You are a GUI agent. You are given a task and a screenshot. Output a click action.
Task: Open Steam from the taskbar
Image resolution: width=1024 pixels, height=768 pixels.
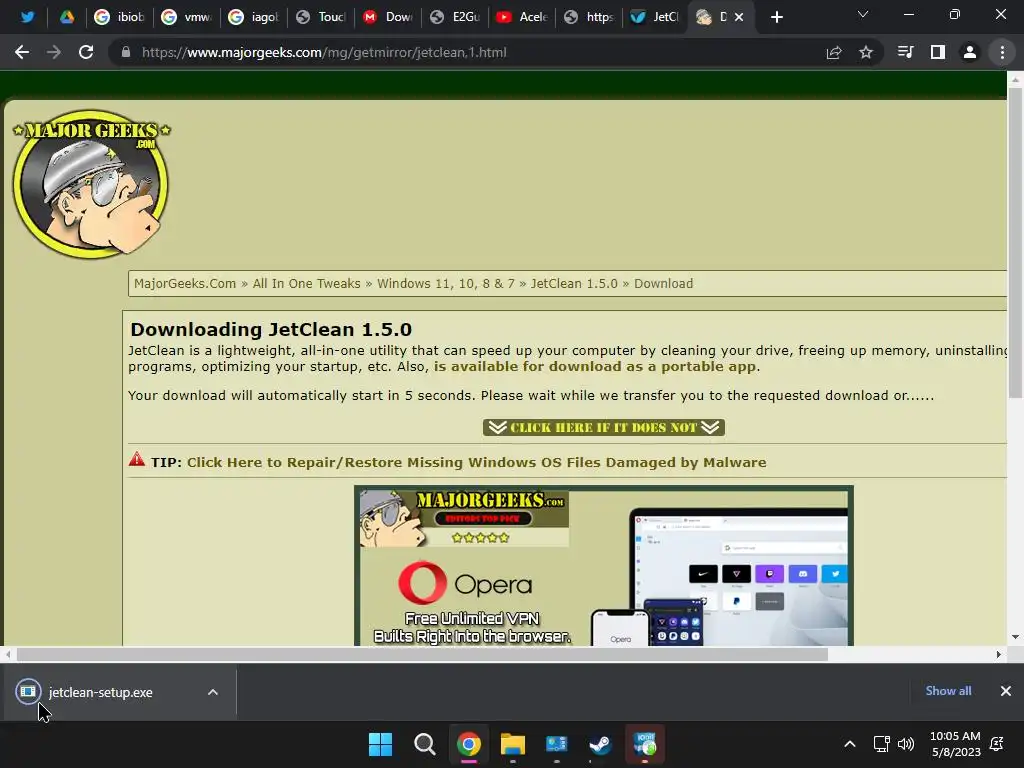600,744
